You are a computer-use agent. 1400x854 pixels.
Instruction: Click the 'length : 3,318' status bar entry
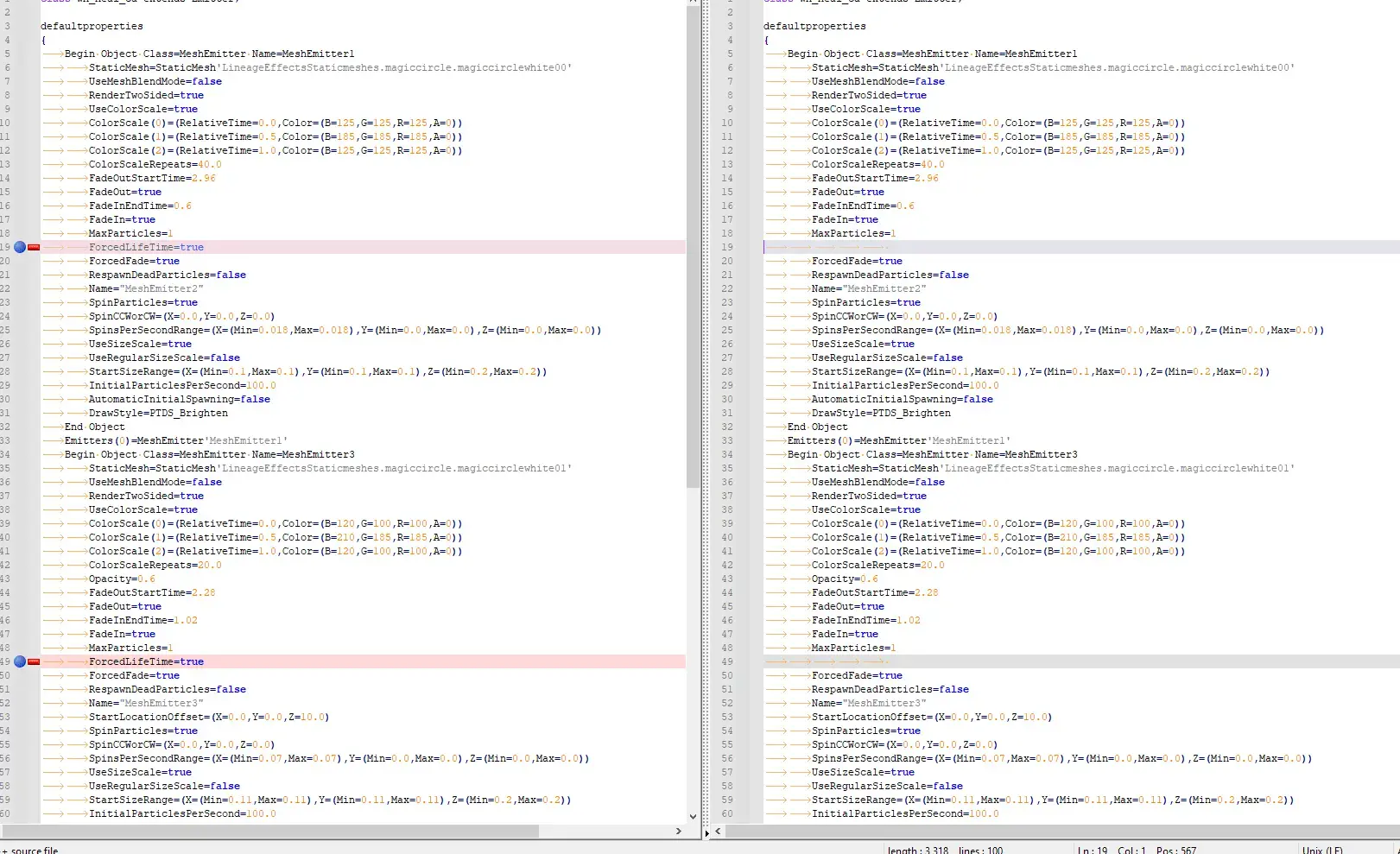(918, 851)
